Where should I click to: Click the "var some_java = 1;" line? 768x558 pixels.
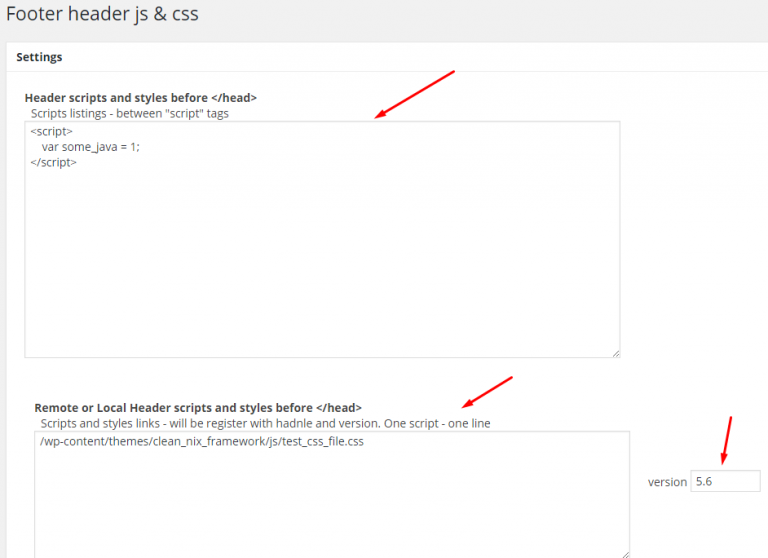91,146
